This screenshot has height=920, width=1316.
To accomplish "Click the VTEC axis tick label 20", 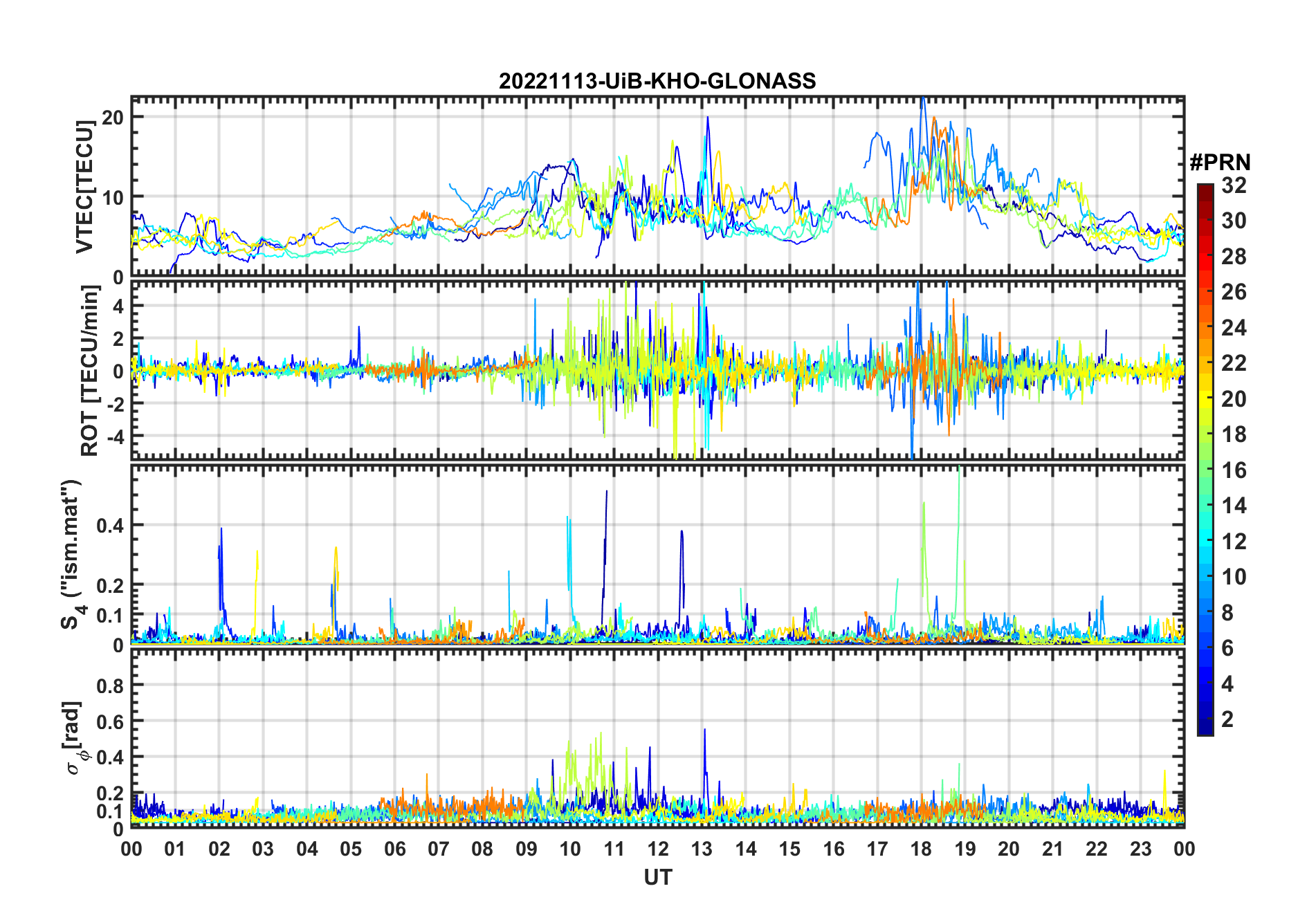I will point(113,118).
